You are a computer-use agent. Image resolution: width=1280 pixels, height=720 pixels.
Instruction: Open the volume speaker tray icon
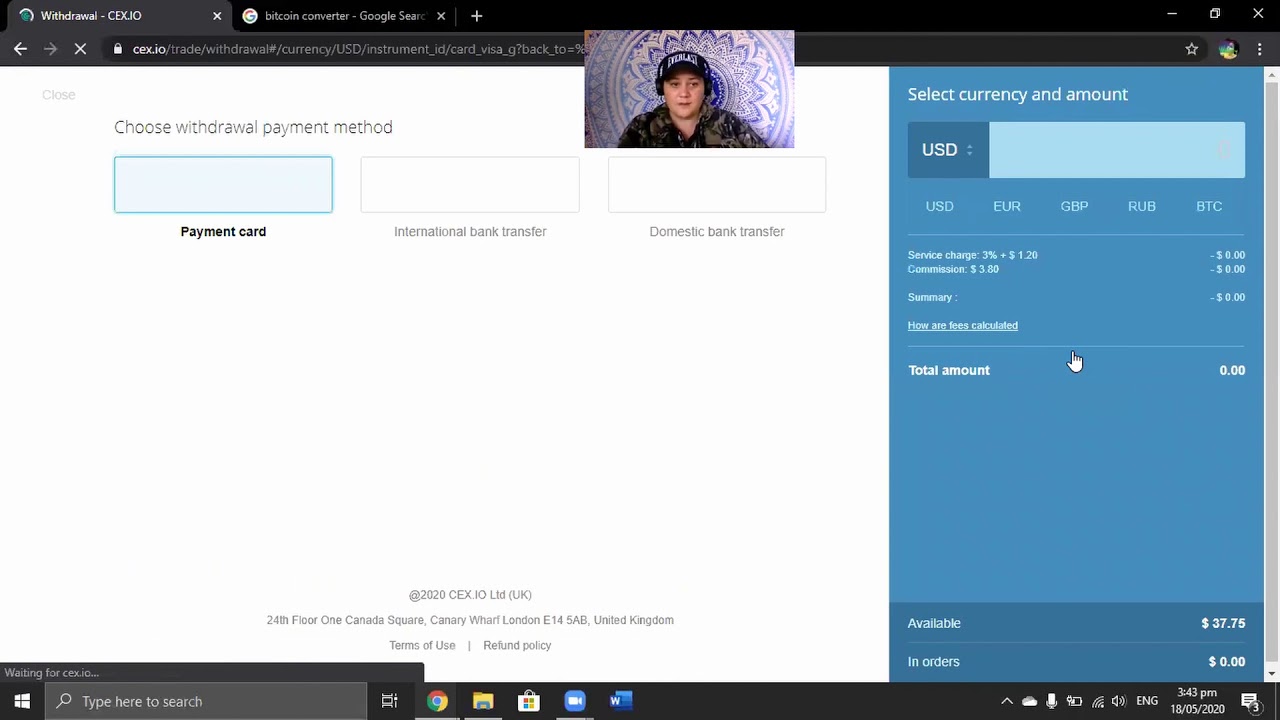(1119, 701)
